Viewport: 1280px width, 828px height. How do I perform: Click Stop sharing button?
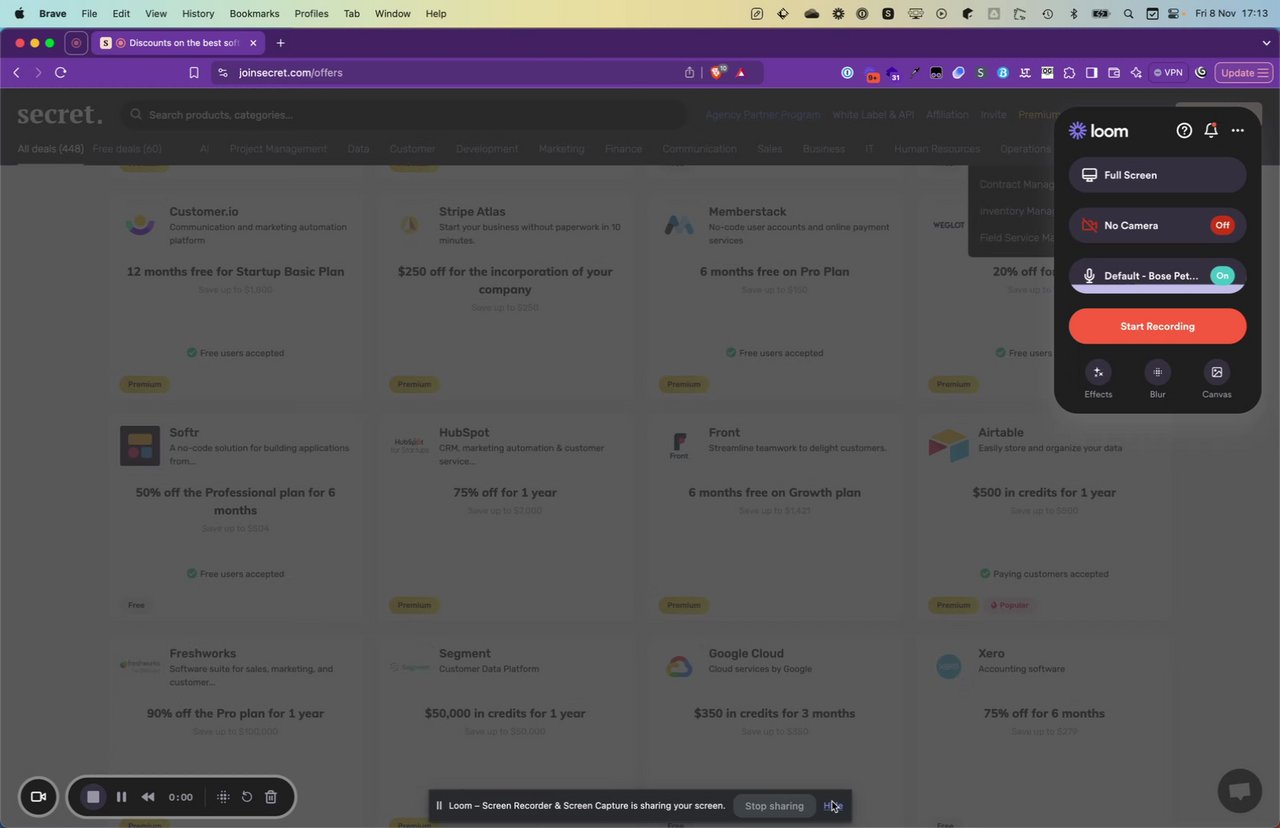(774, 806)
